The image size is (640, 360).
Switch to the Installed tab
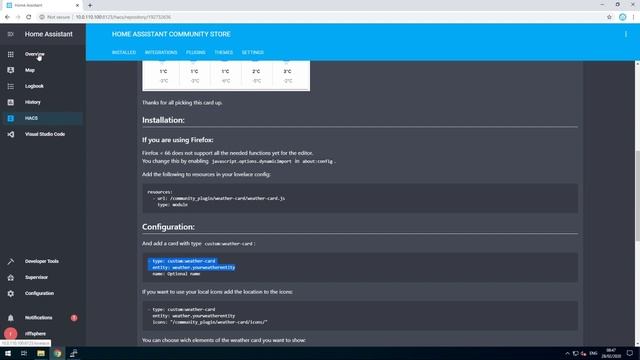pyautogui.click(x=124, y=53)
